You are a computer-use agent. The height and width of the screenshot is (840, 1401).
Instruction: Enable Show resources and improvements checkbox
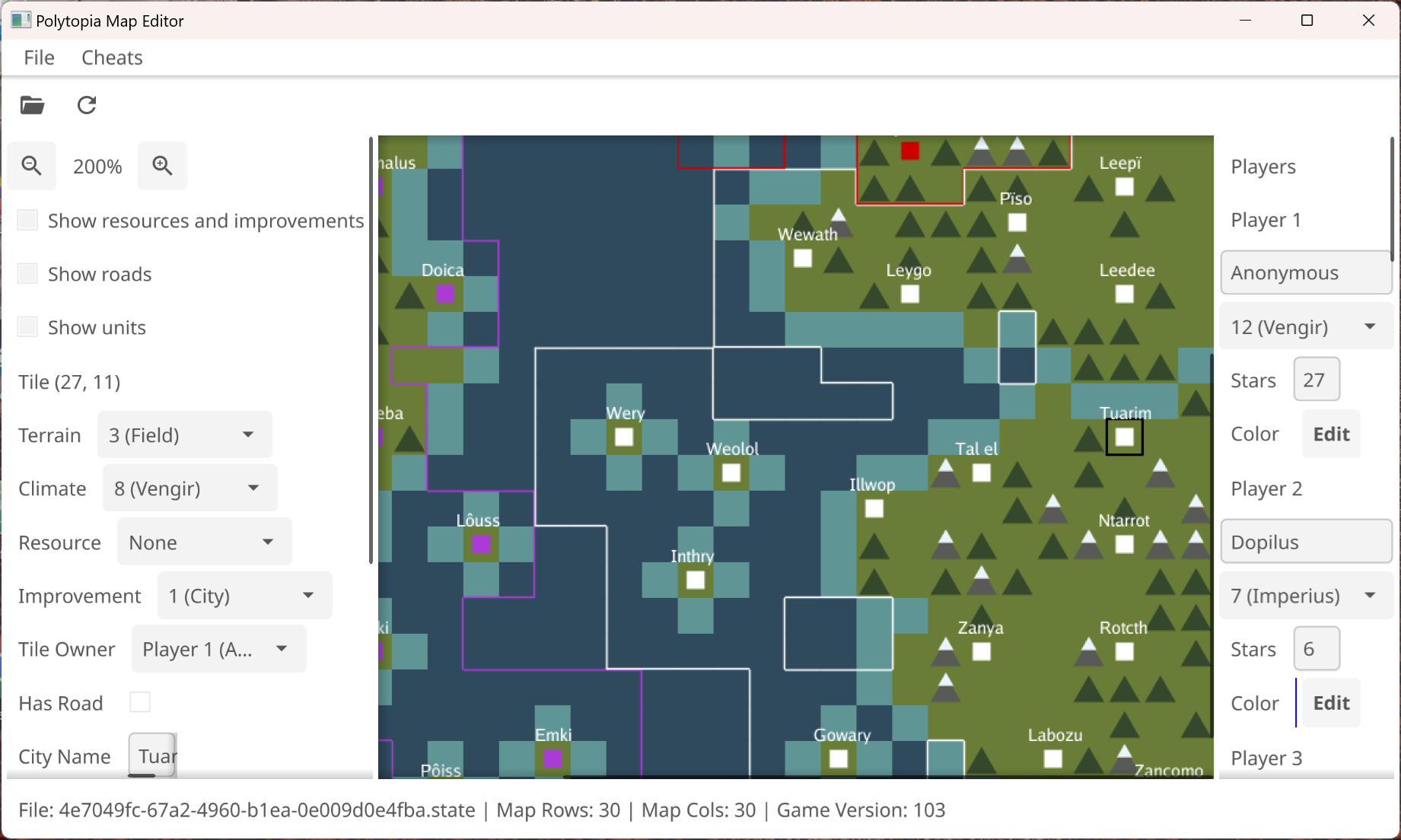pyautogui.click(x=27, y=221)
